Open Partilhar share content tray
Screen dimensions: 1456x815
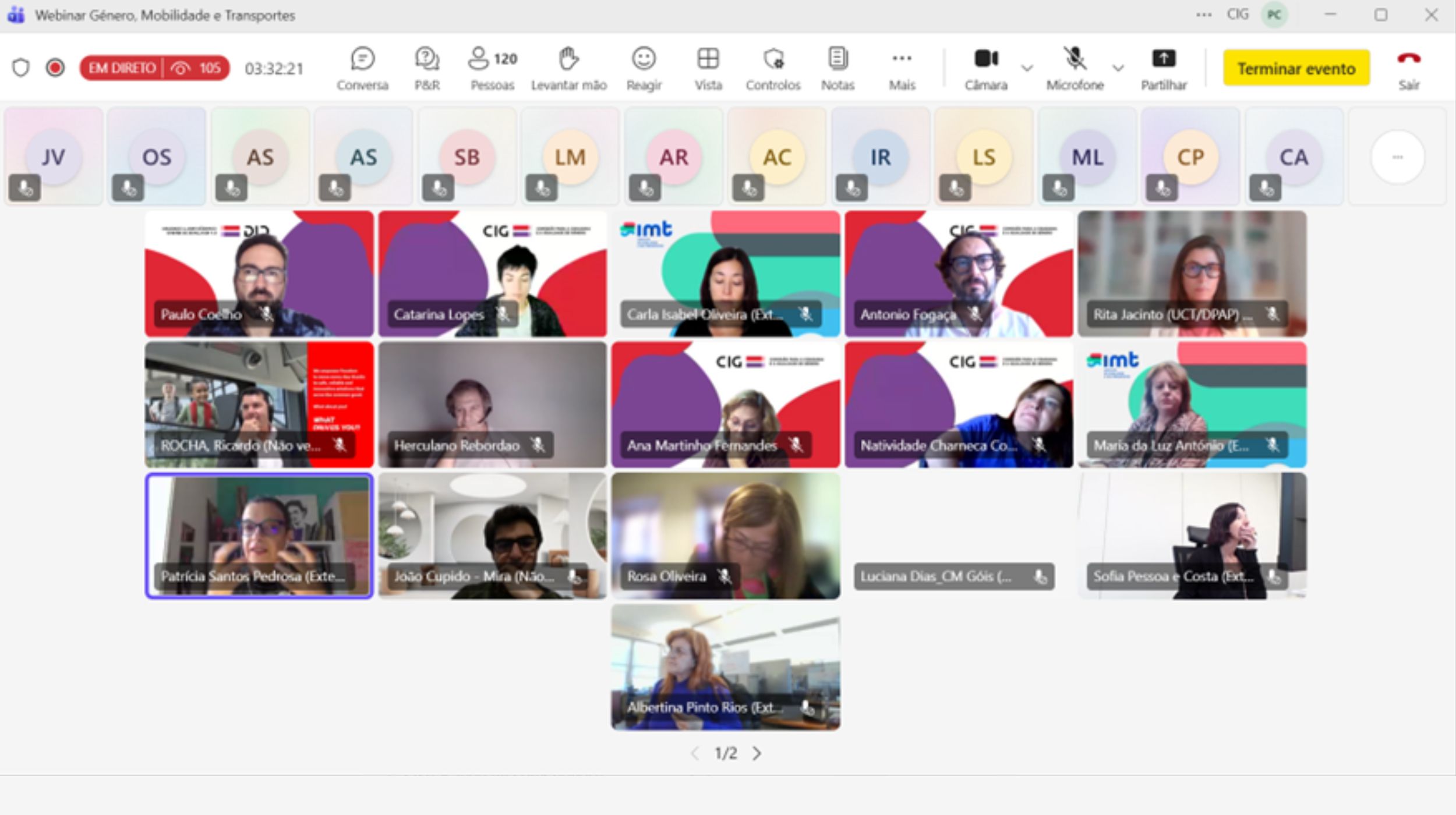(x=1164, y=68)
